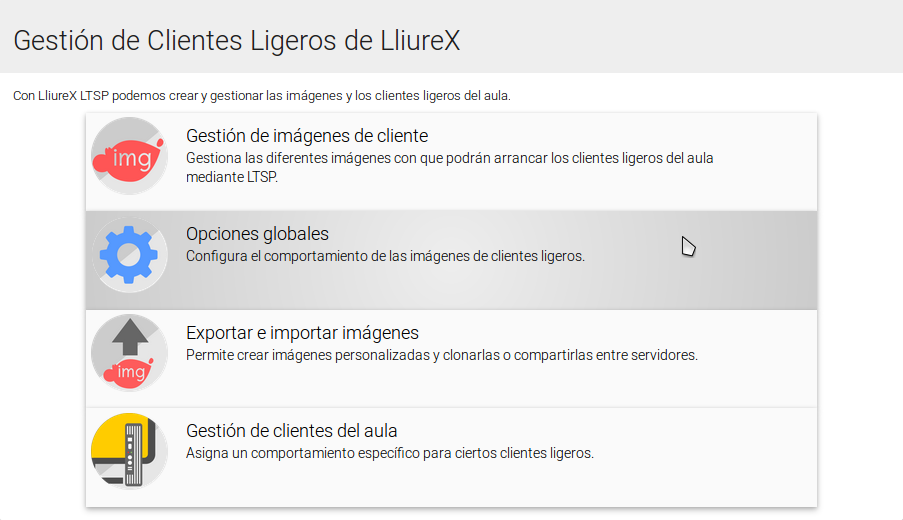Click the export/import arrow img icon

pos(129,352)
